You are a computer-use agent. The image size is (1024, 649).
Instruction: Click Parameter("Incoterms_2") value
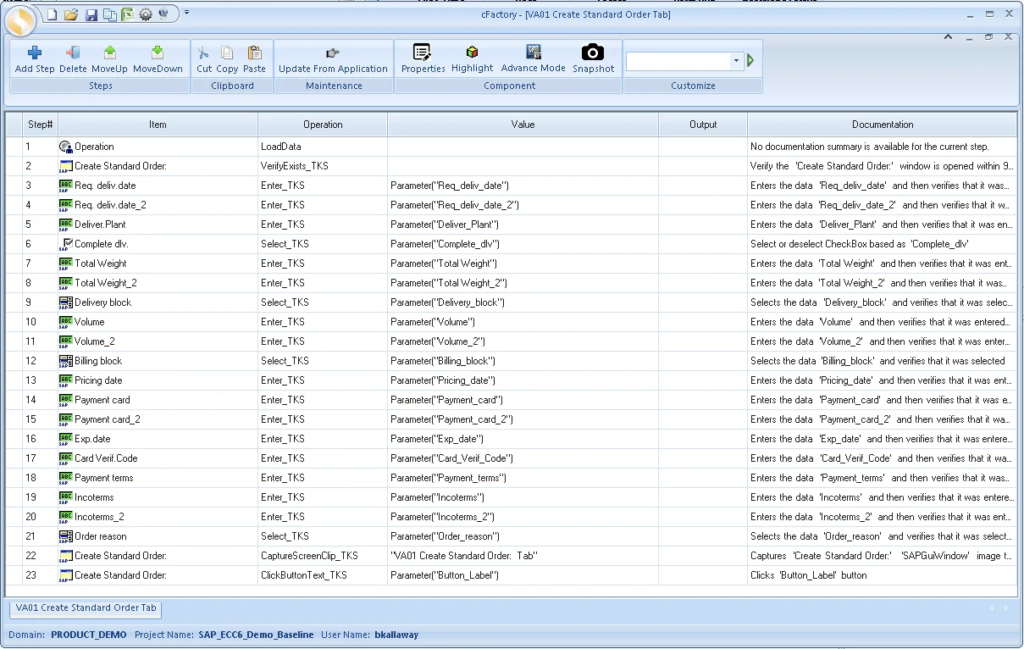442,516
